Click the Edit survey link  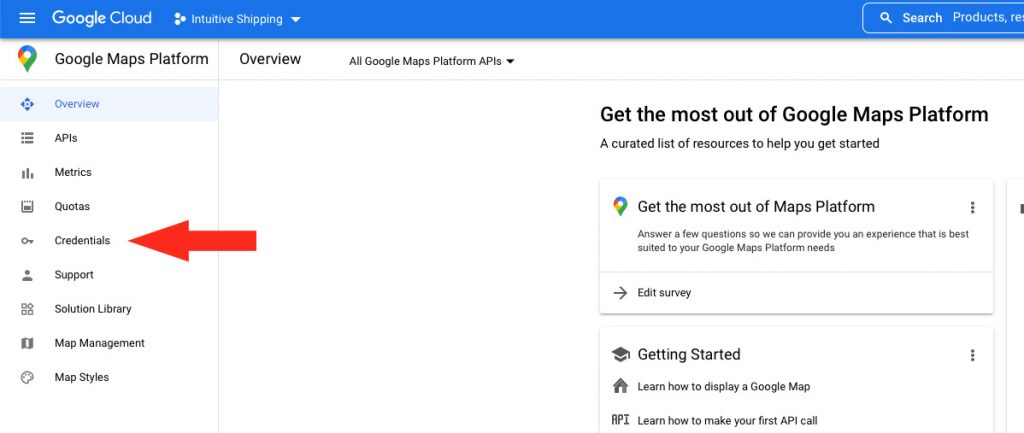[664, 293]
